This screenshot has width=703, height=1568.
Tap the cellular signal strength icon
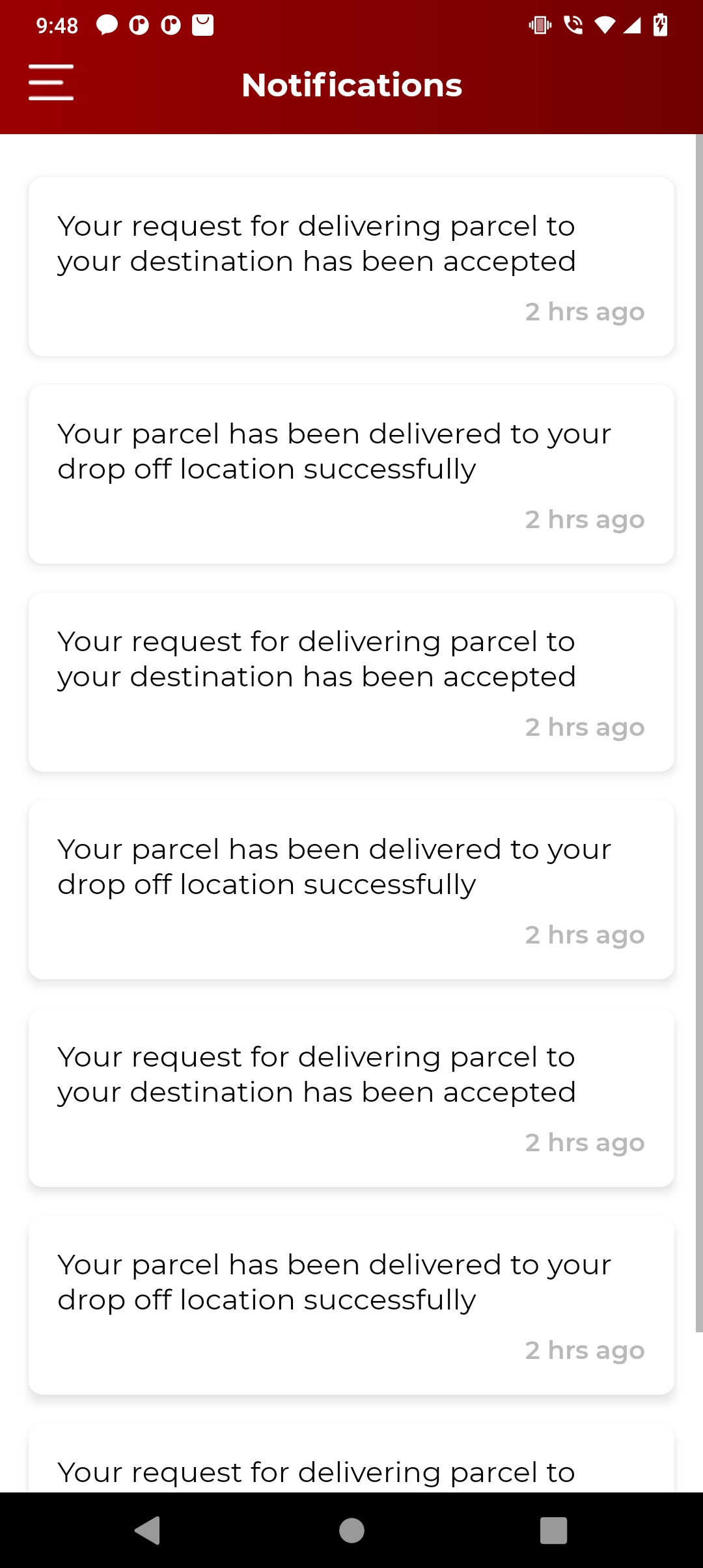point(632,25)
